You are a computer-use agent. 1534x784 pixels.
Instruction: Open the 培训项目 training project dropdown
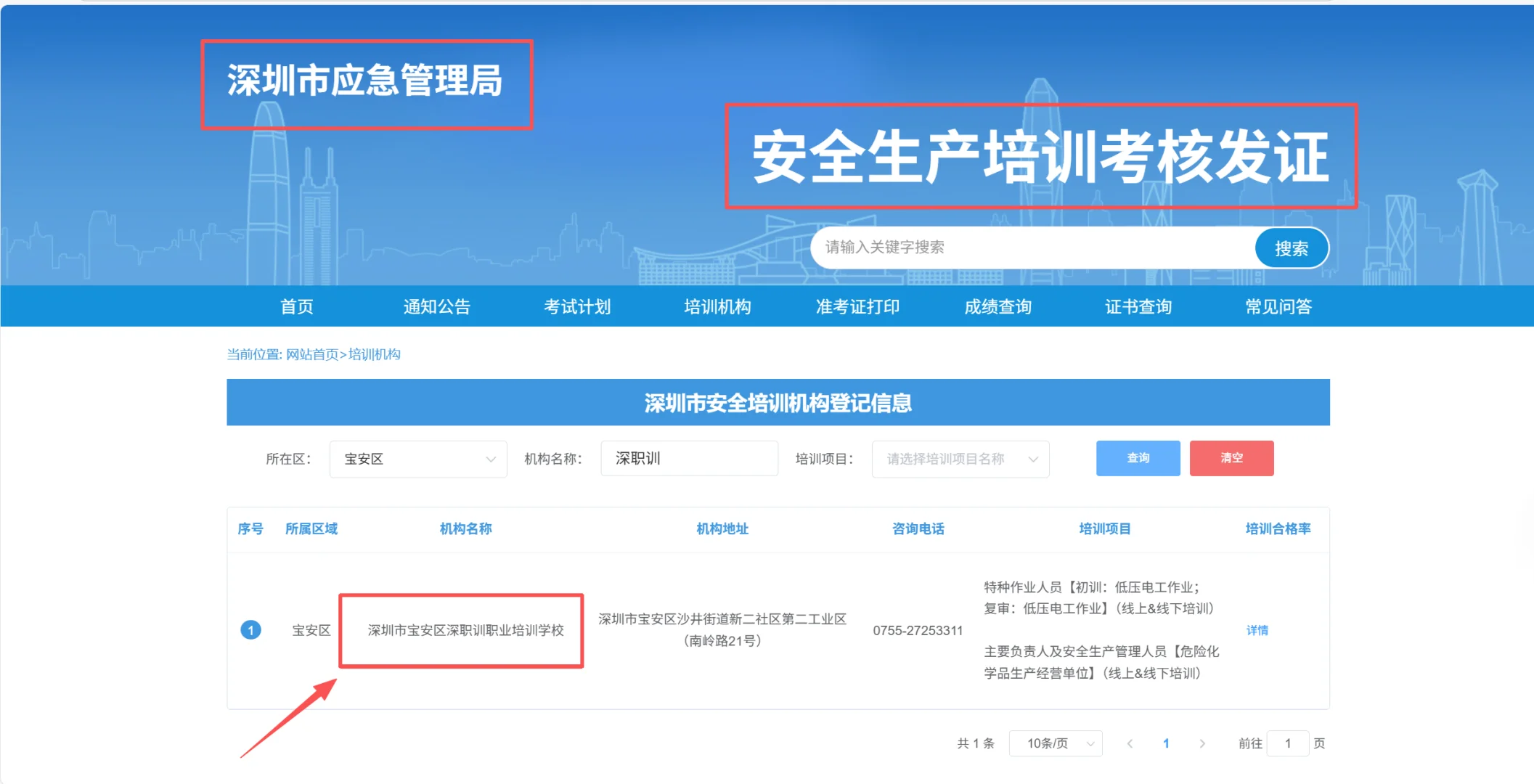point(960,458)
